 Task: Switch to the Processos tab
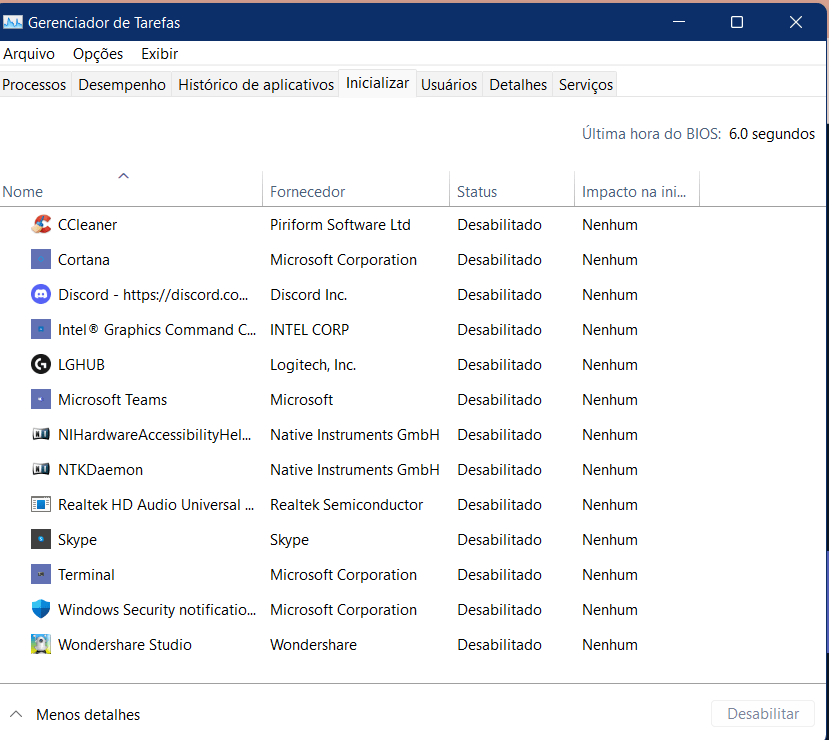(x=34, y=85)
